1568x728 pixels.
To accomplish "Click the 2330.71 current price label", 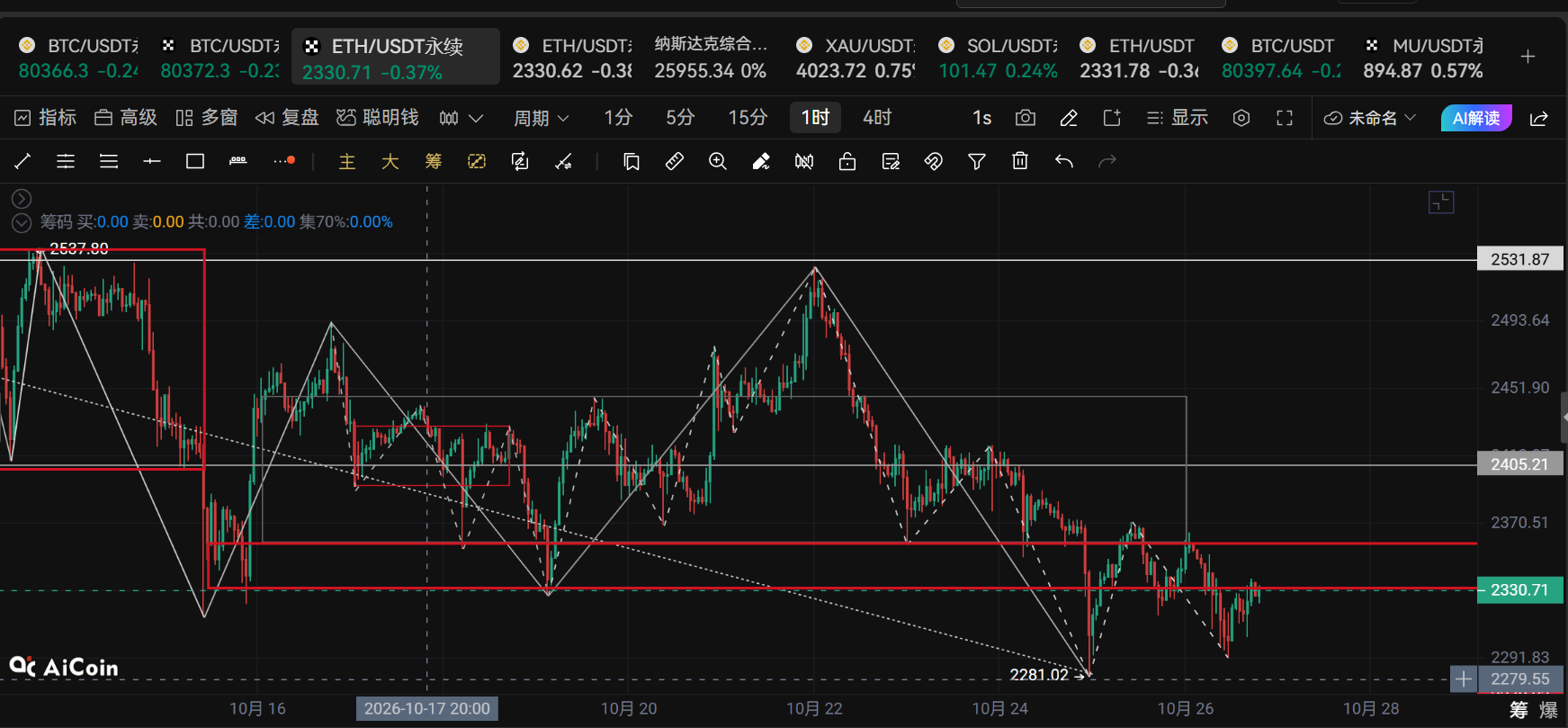I will 1519,589.
